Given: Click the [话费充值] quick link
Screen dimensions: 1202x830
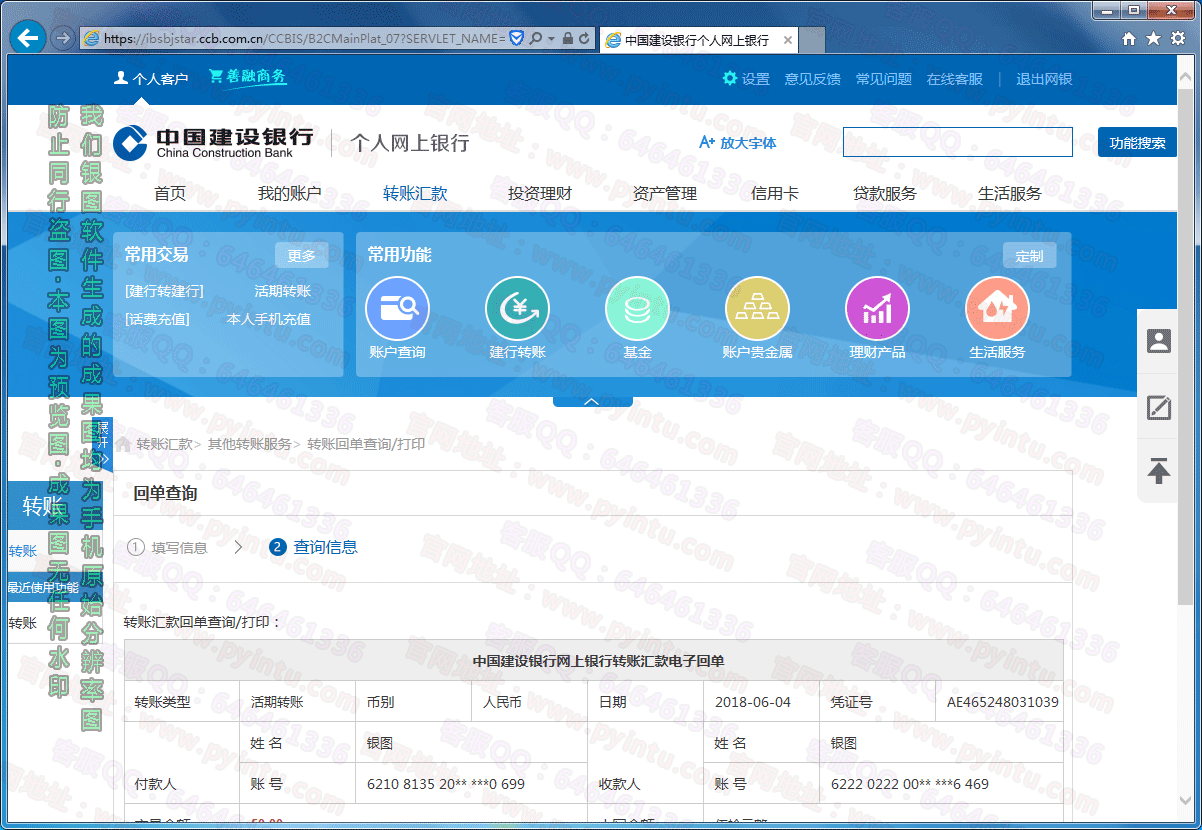Looking at the screenshot, I should 157,320.
